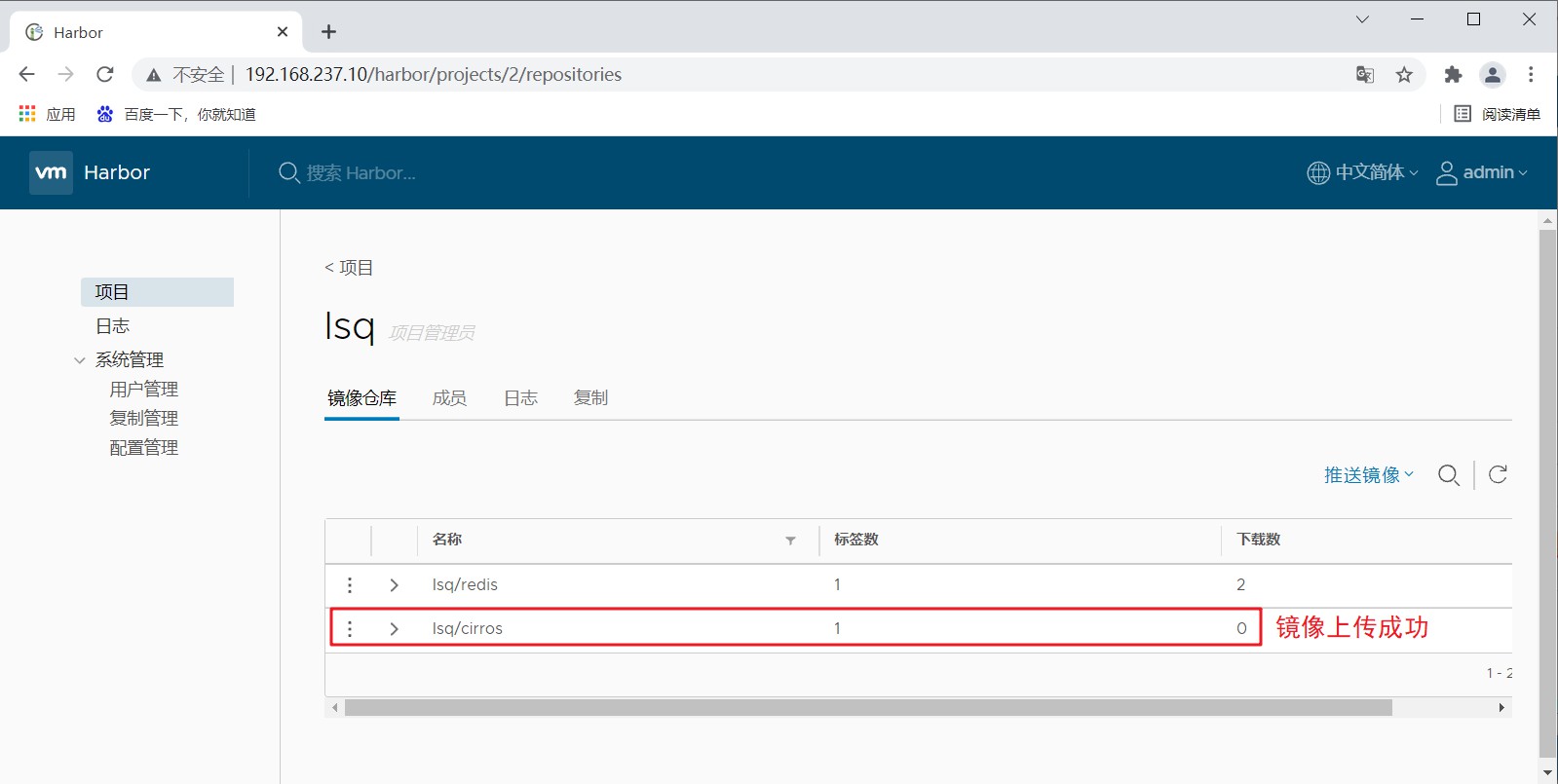Close the Harbor browser tab
Image resolution: width=1558 pixels, height=784 pixels.
pos(283,32)
